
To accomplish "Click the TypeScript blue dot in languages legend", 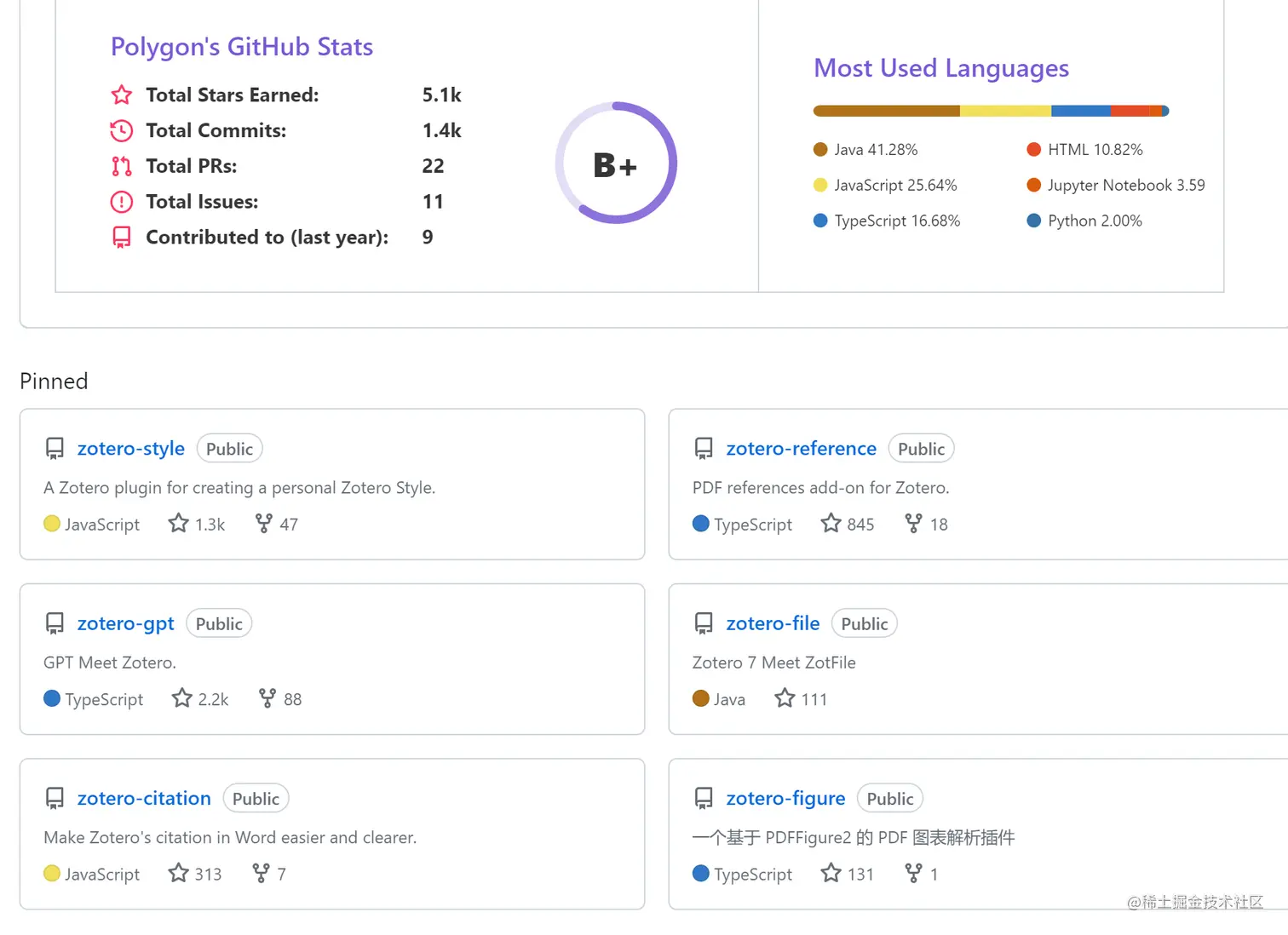I will [820, 221].
